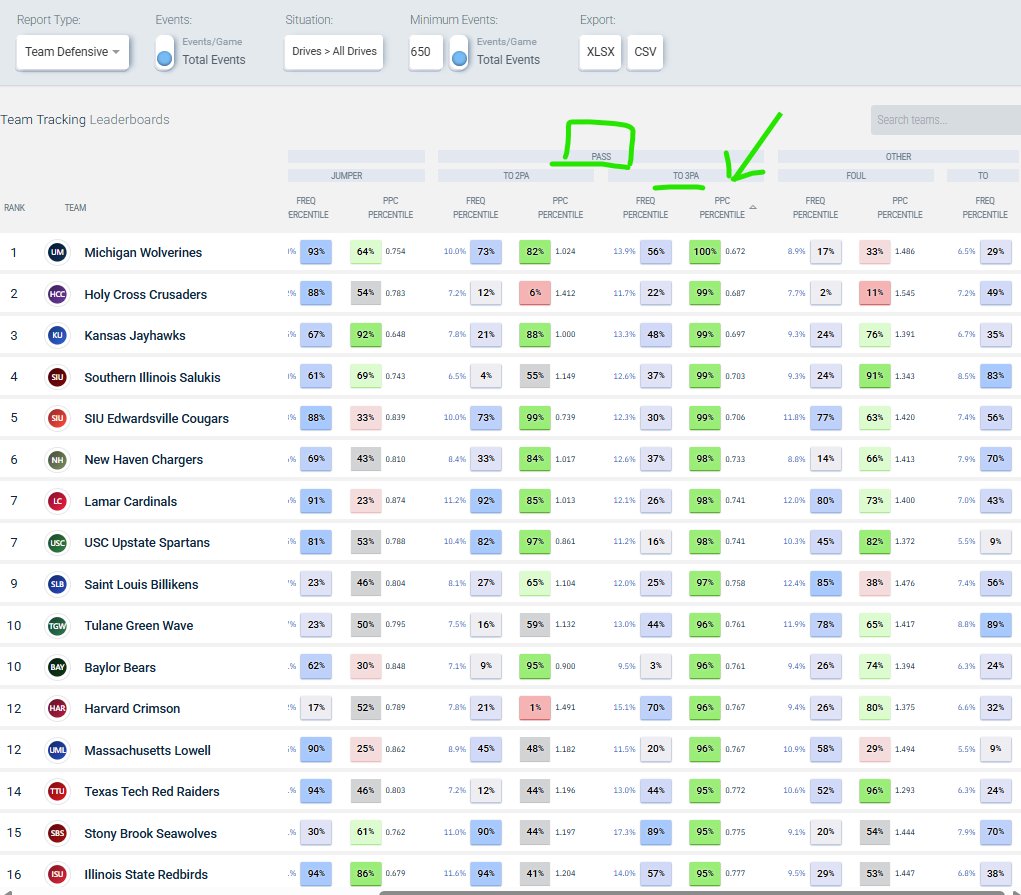Open the Baylor Bears team link
1021x895 pixels.
point(120,667)
